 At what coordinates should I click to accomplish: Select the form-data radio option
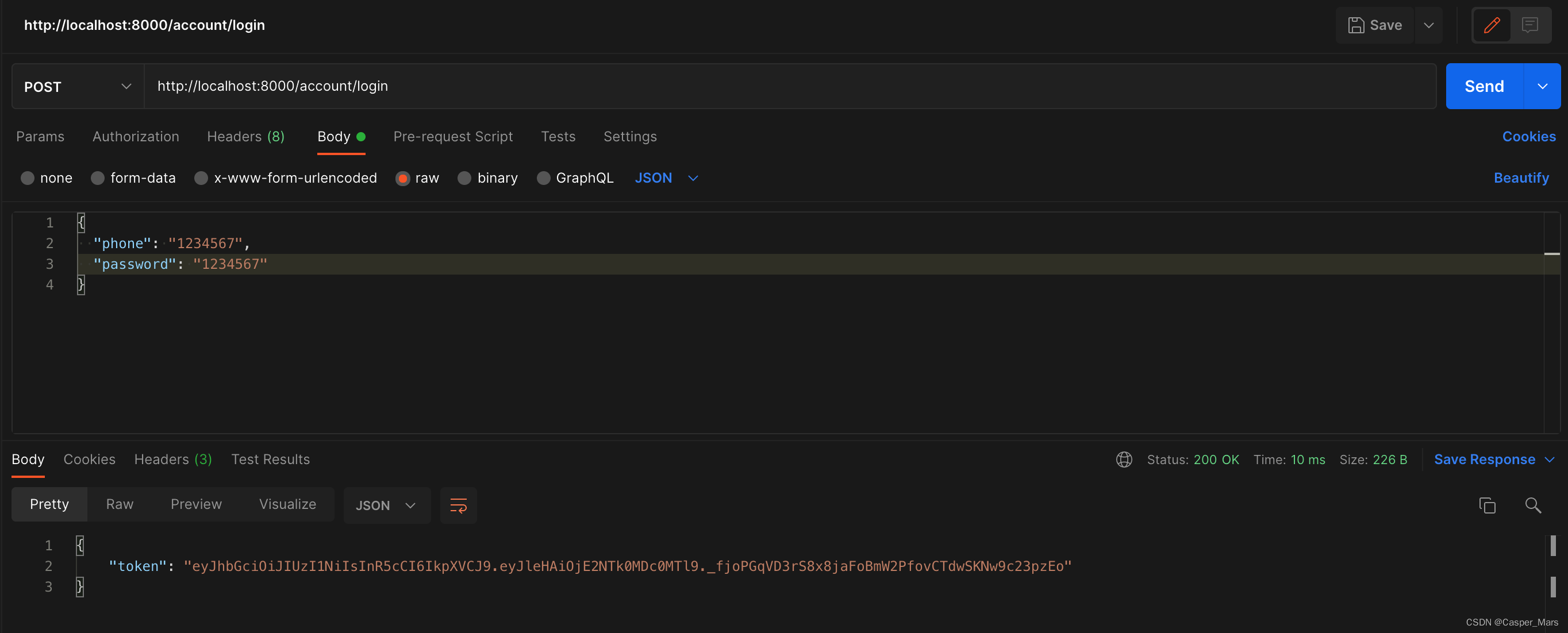(x=97, y=178)
